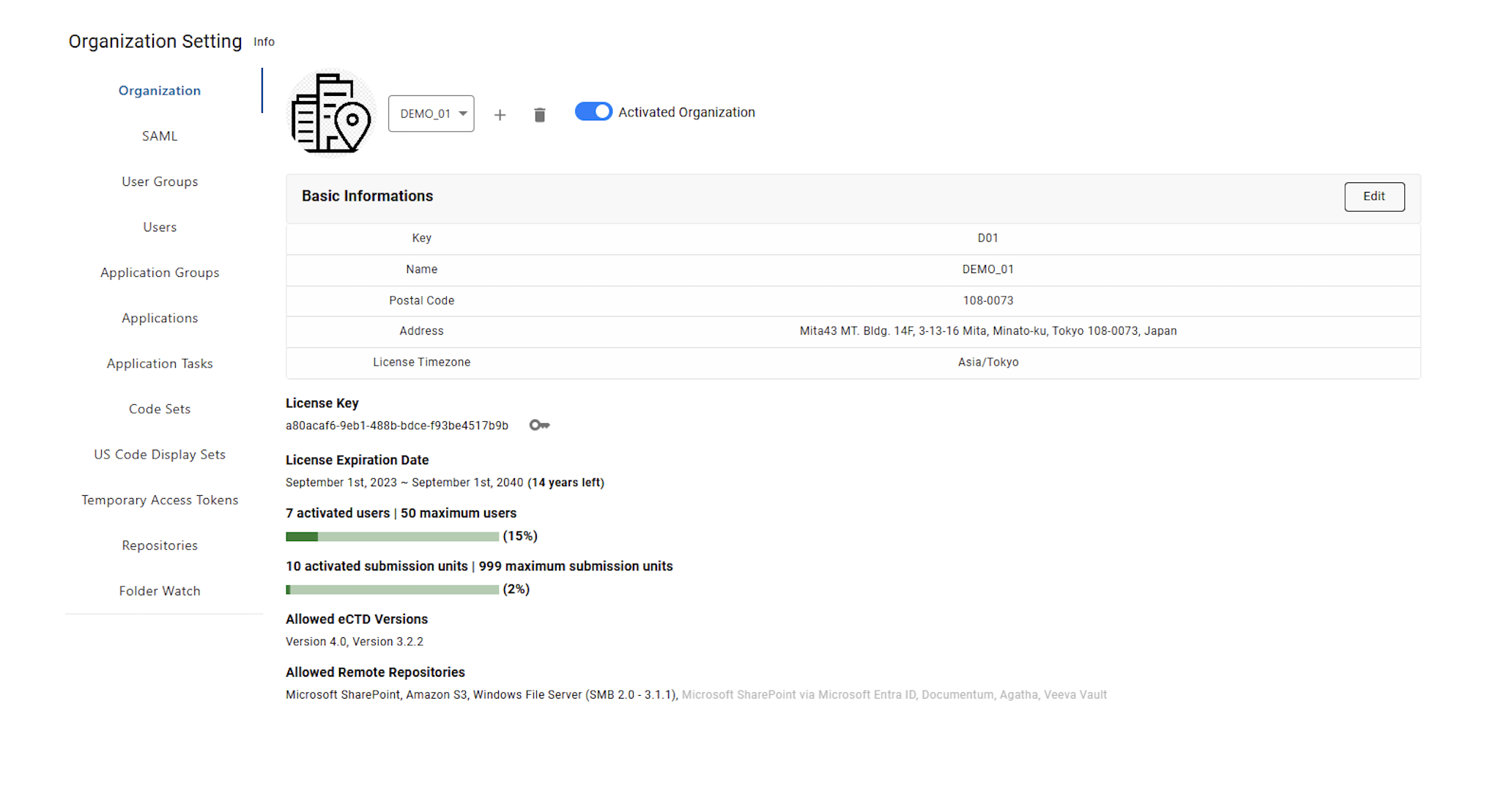Click the Info link beside Organization Setting
Screen dimensions: 1512x788
click(264, 42)
